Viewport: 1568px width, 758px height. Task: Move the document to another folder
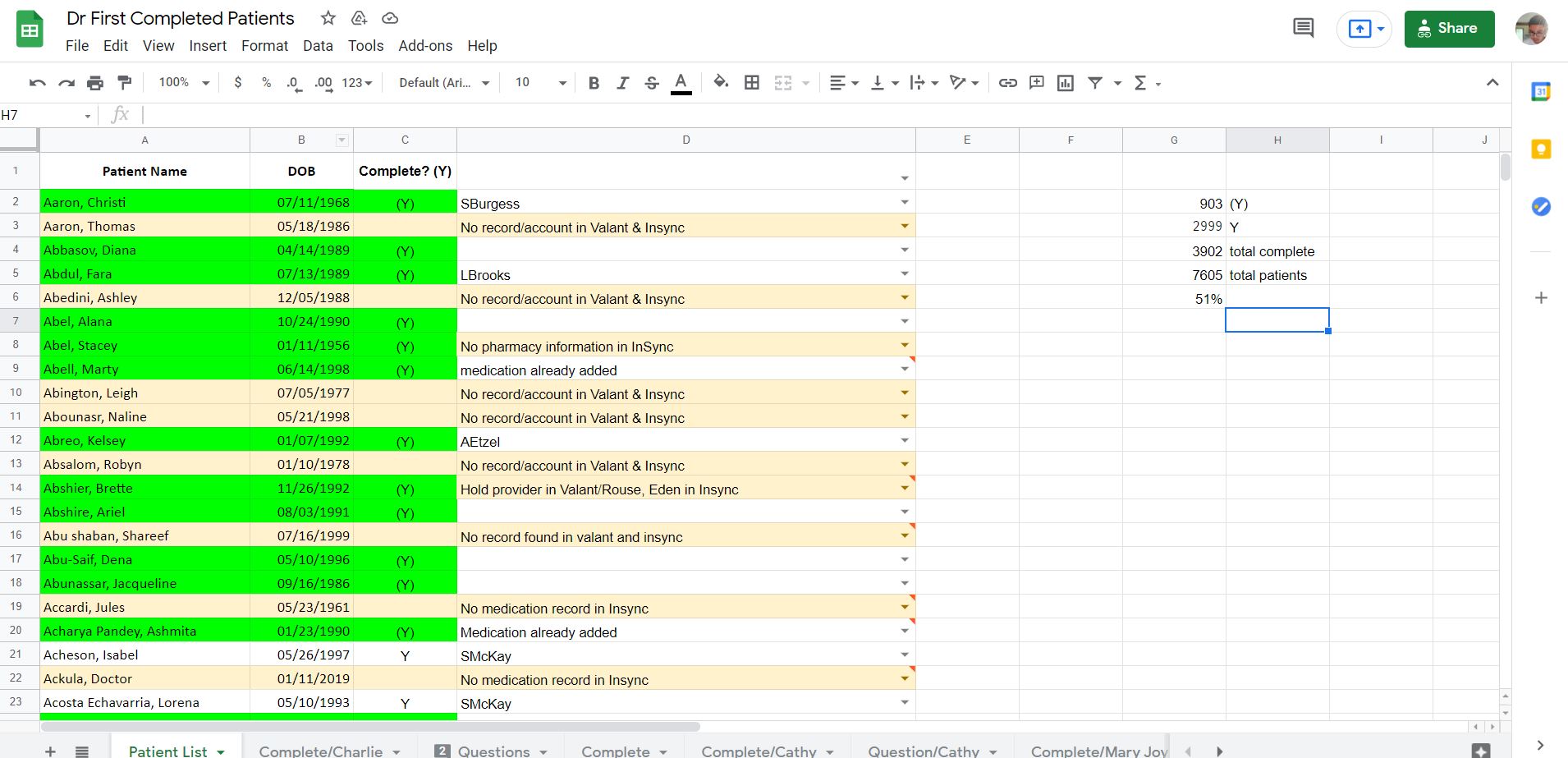tap(359, 18)
